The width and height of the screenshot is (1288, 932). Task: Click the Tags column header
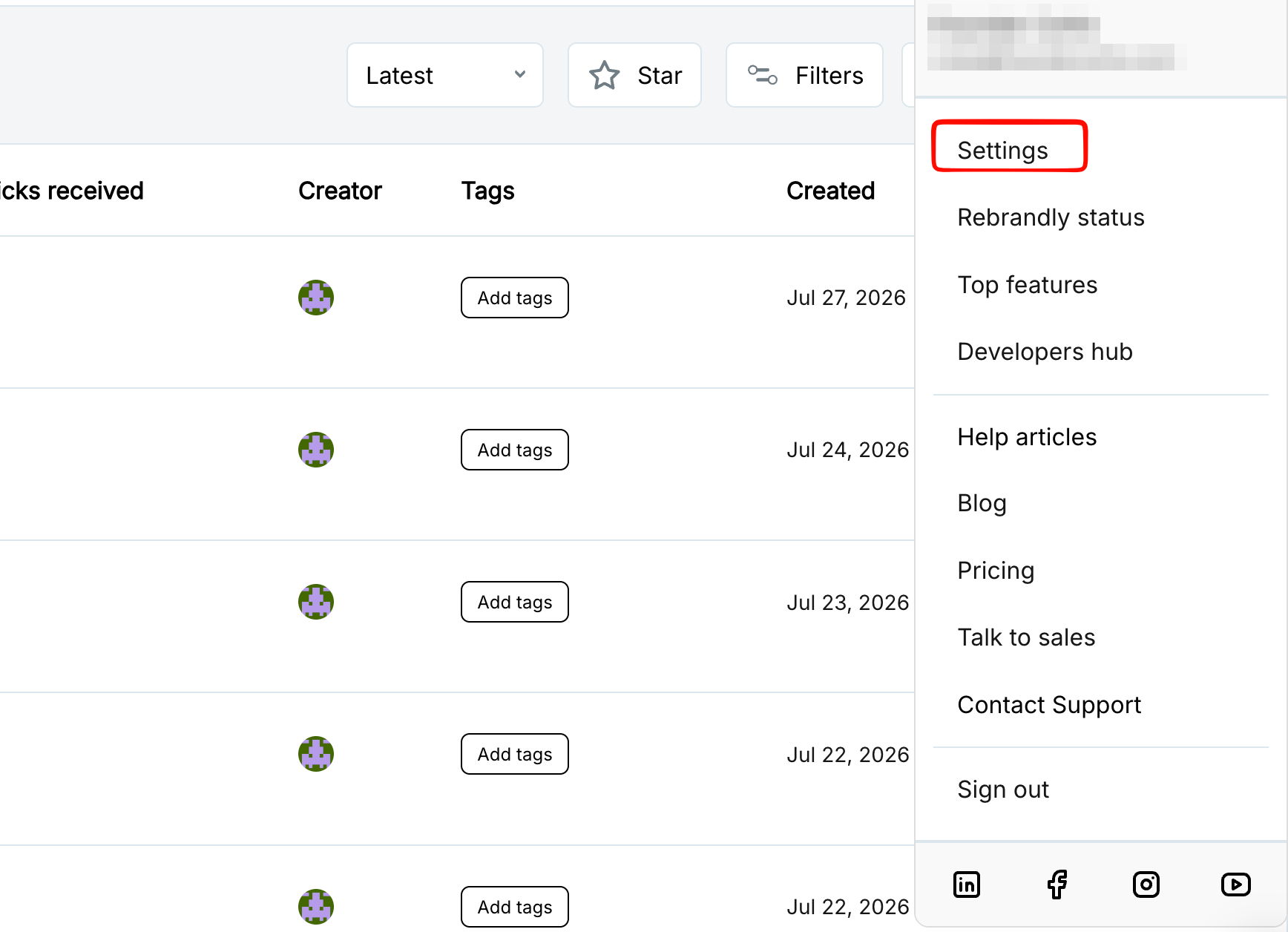[488, 191]
